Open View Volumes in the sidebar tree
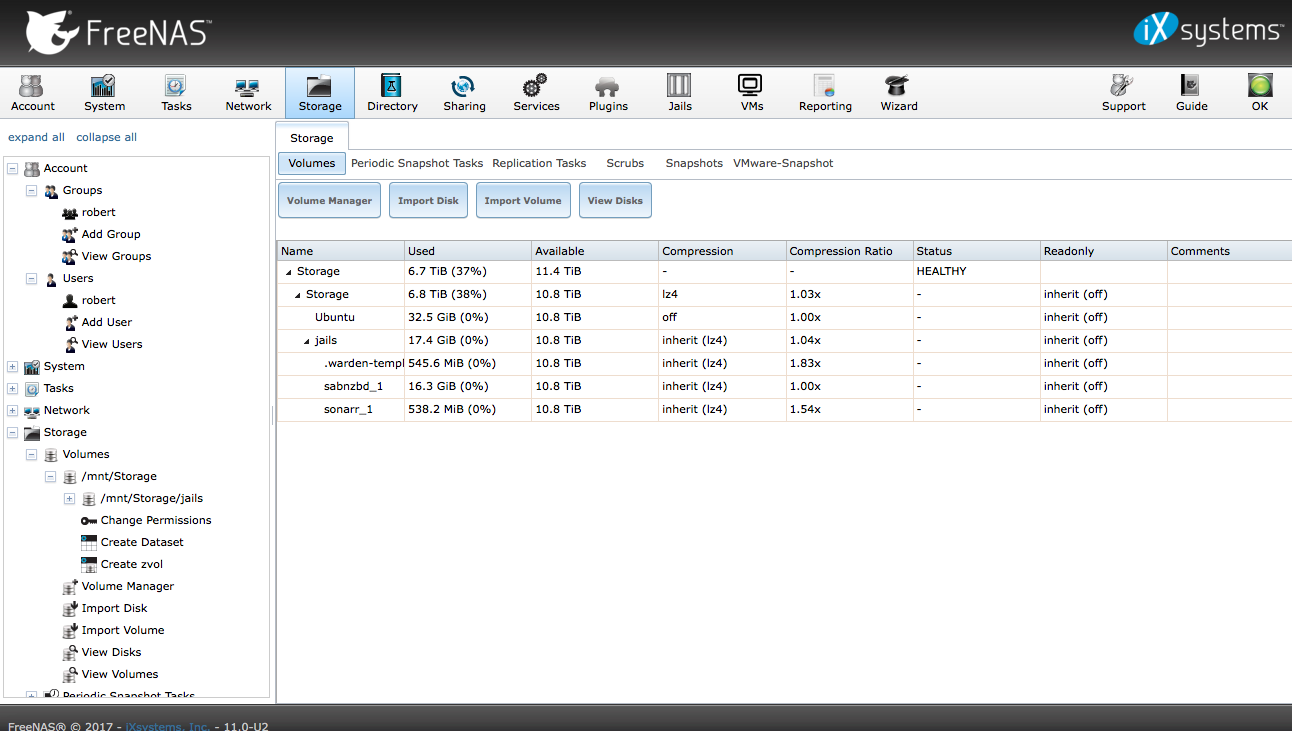 click(x=120, y=674)
